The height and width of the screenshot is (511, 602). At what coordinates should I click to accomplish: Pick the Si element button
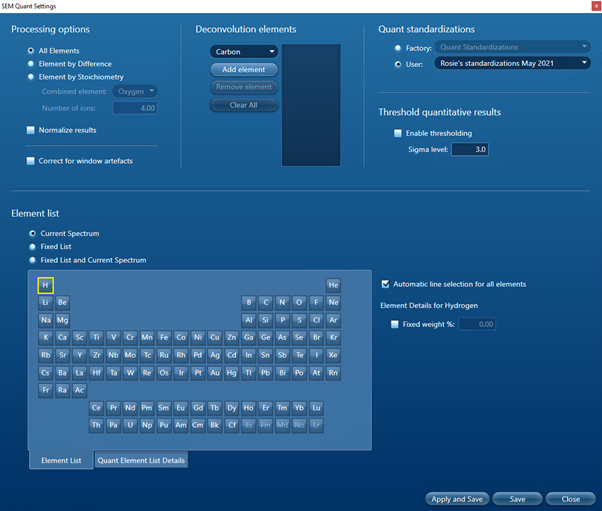tap(265, 320)
